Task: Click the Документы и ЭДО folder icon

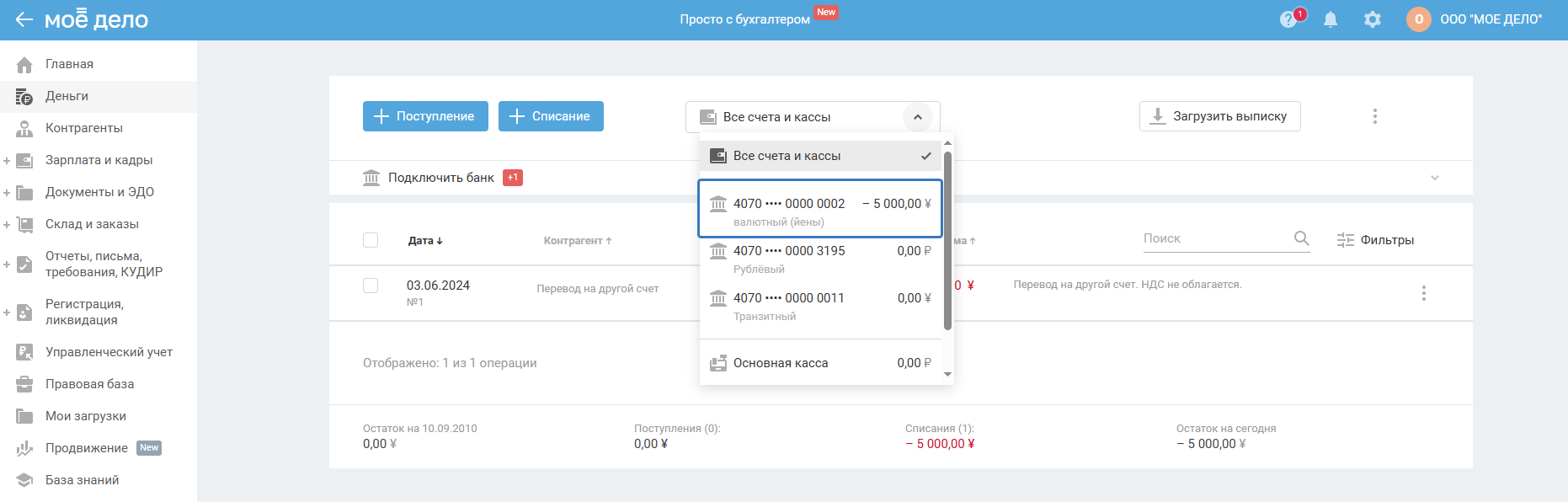Action: coord(24,193)
